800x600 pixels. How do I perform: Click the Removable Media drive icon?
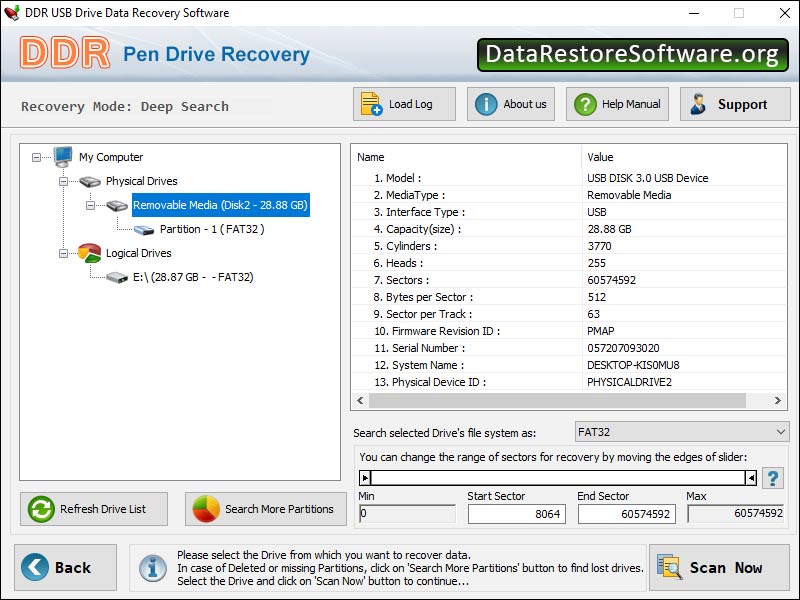[117, 206]
